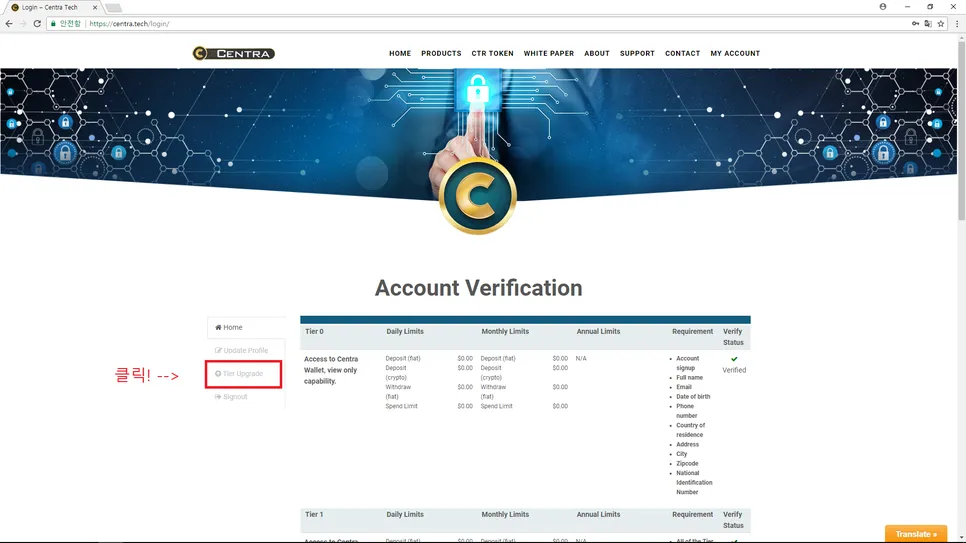Click the Centra logo in header
This screenshot has width=966, height=543.
233,54
